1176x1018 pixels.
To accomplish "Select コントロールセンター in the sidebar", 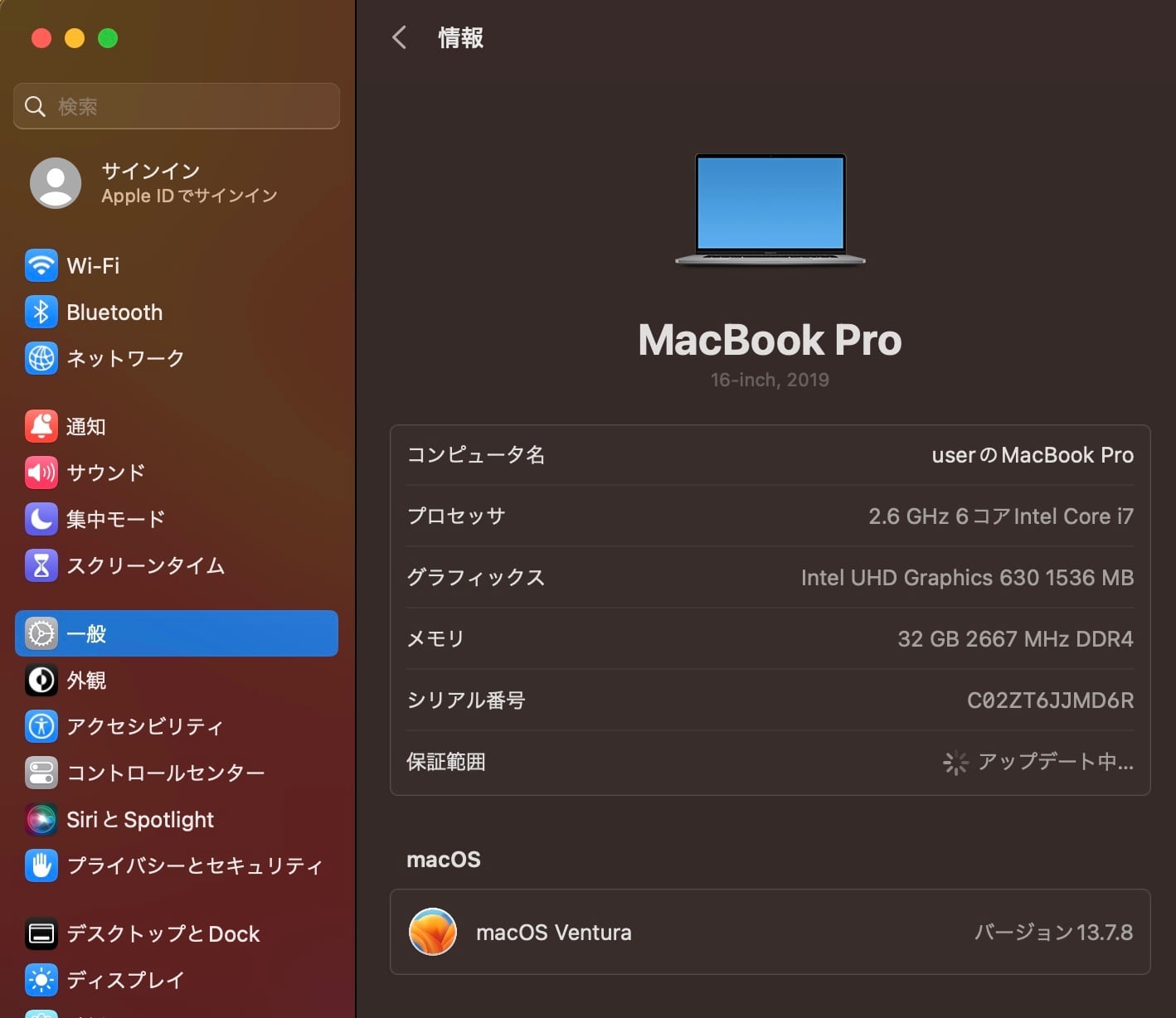I will coord(177,773).
